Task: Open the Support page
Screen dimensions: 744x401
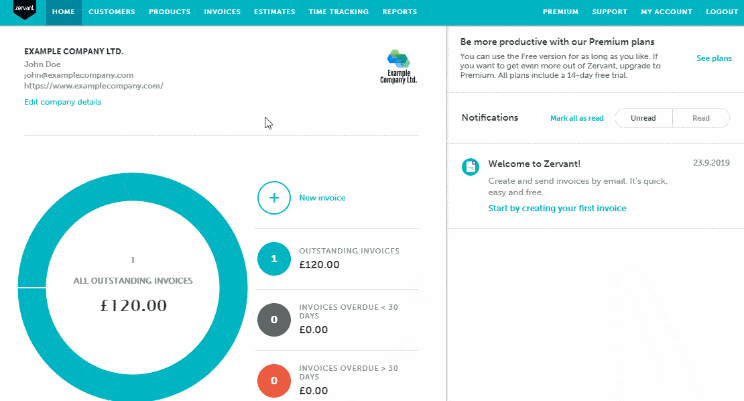Action: [609, 12]
